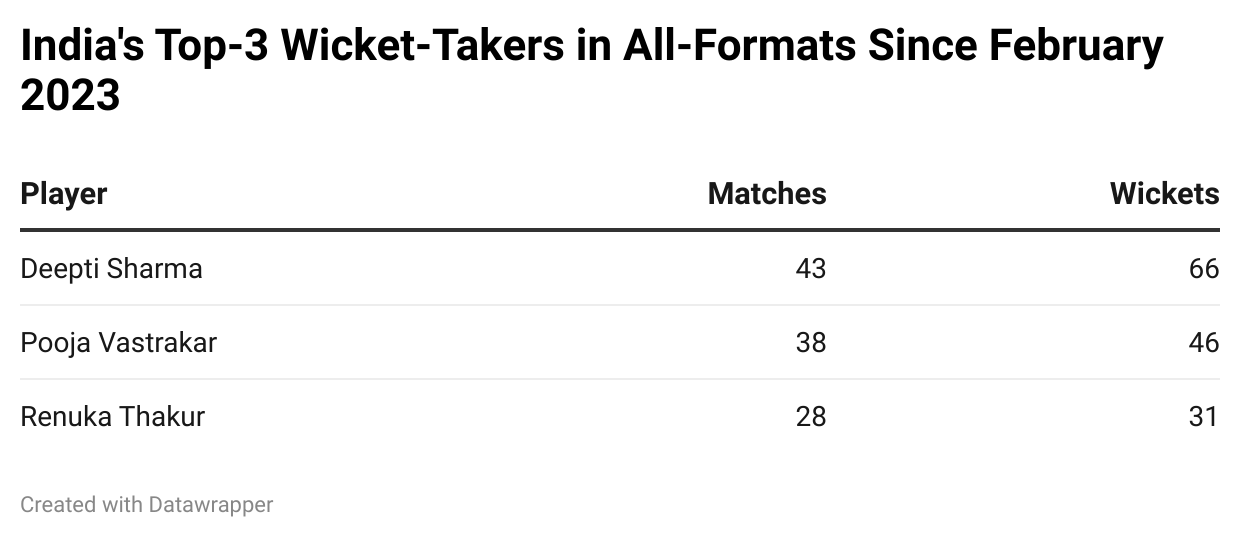Click Renuka Thakur's matches value 28
Image resolution: width=1240 pixels, height=538 pixels.
(x=811, y=416)
